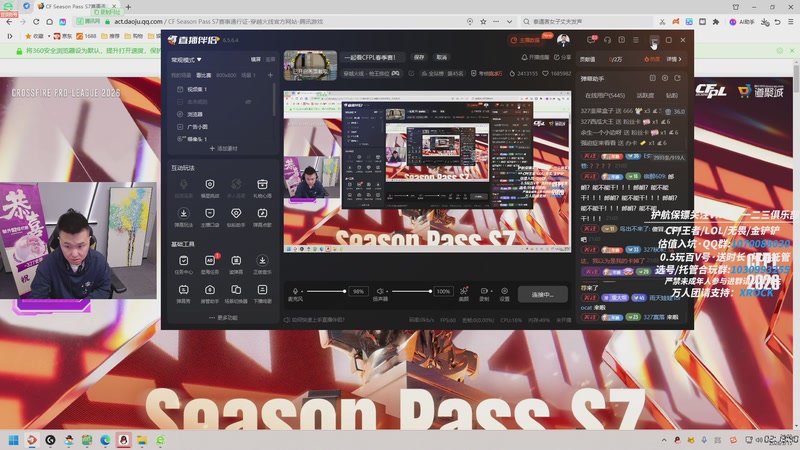Screen dimensions: 800x450
Task: Open 礼物心愿 in 互动玩法
Action: point(262,188)
